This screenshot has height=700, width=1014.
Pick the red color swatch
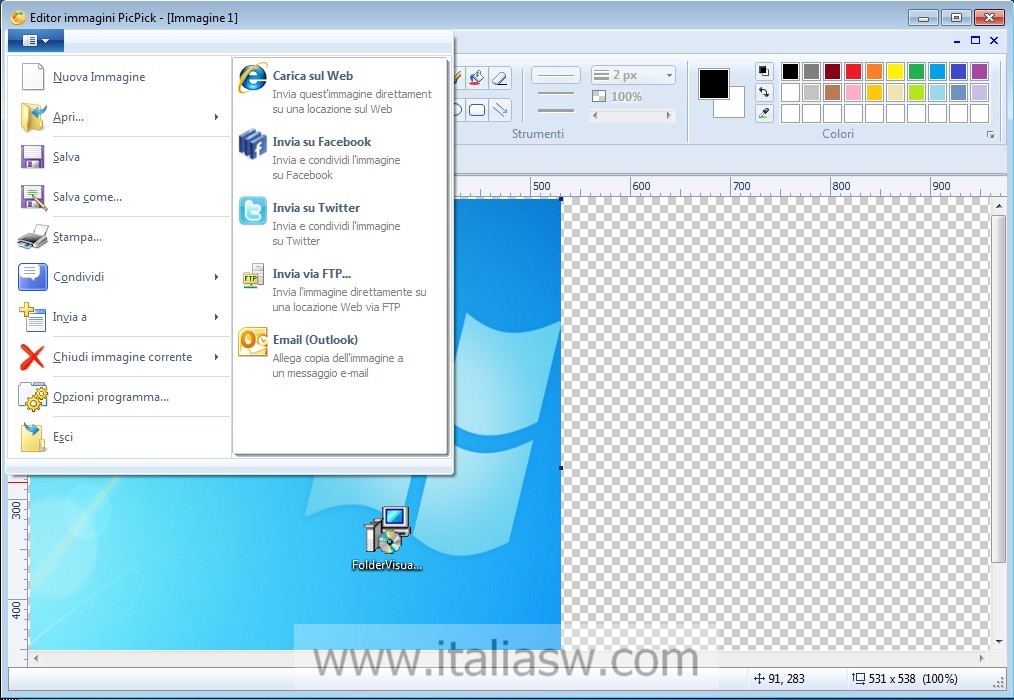point(853,71)
